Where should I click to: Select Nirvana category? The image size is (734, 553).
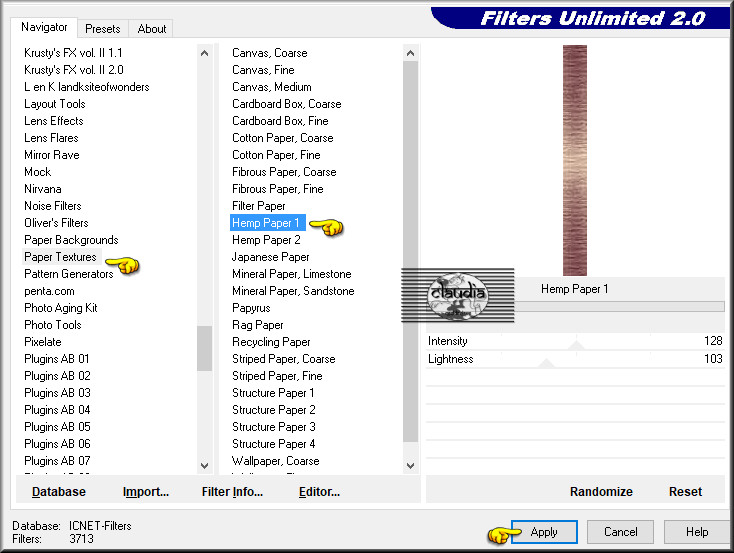[43, 189]
